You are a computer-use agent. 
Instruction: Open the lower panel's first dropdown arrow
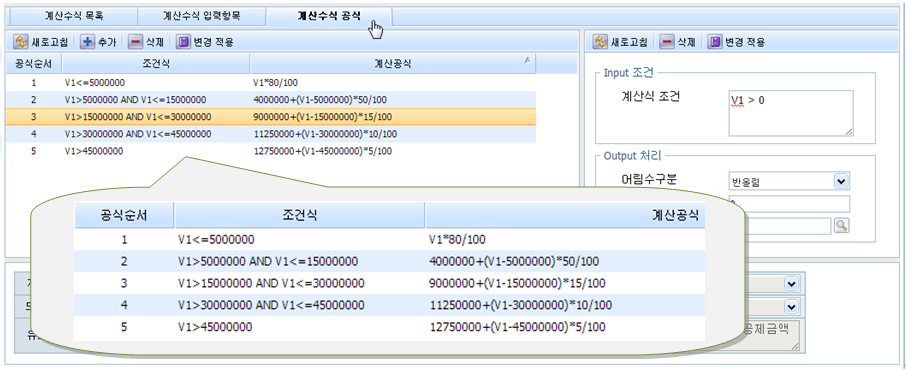tap(791, 284)
